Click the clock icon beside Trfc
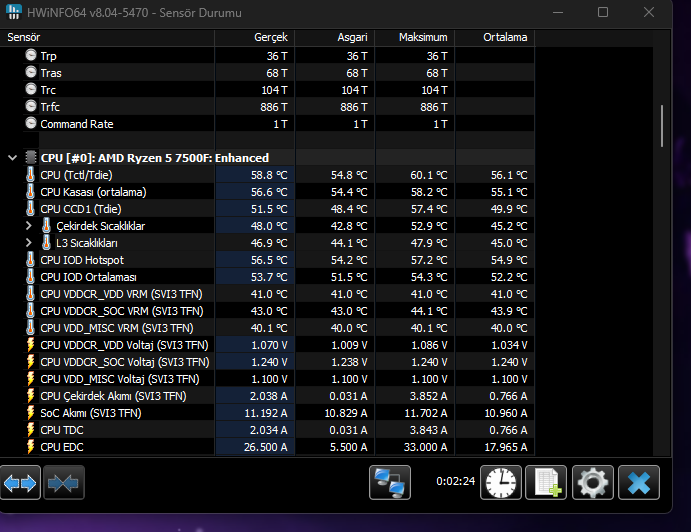The height and width of the screenshot is (532, 691). pyautogui.click(x=31, y=106)
